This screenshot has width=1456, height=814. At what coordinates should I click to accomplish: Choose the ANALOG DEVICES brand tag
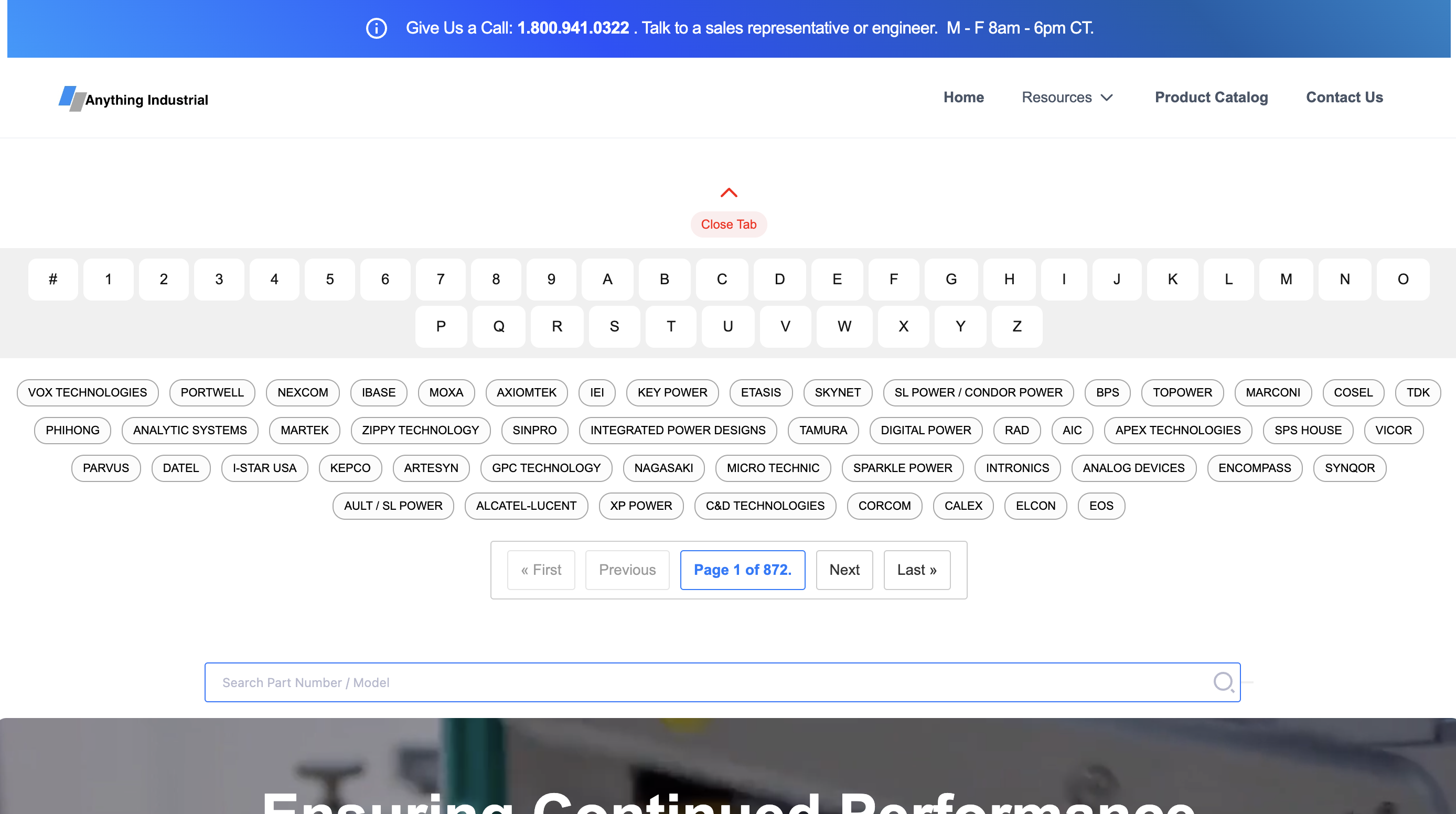1133,468
